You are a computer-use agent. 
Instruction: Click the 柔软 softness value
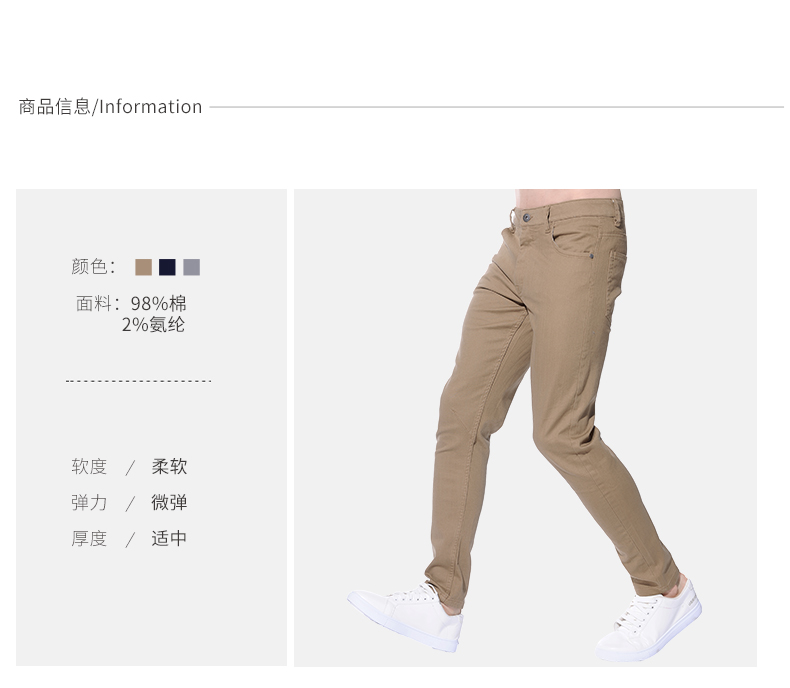[169, 467]
